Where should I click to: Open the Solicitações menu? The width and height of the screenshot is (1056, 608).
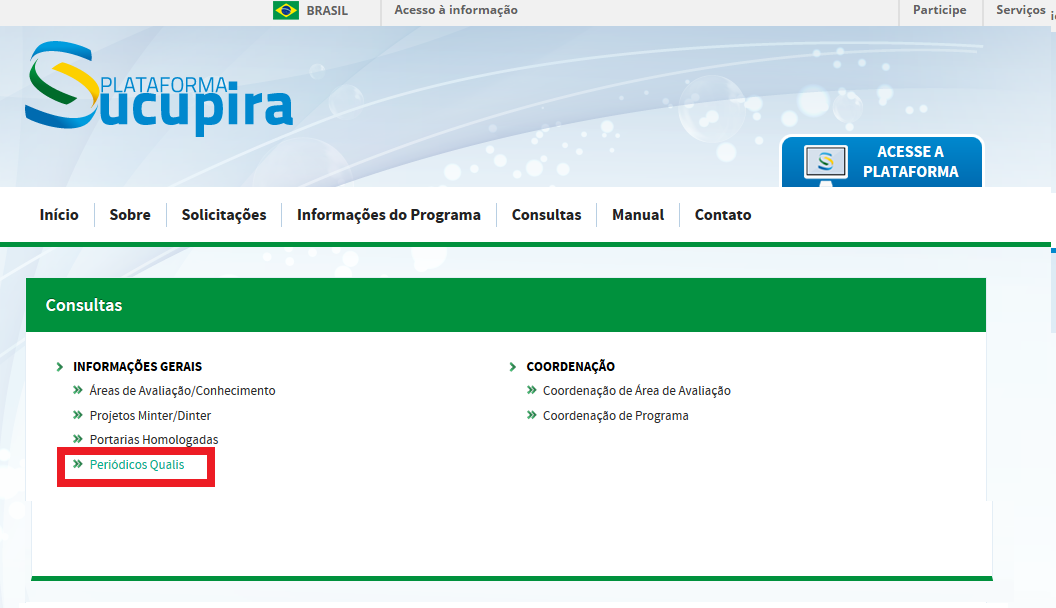pyautogui.click(x=224, y=215)
